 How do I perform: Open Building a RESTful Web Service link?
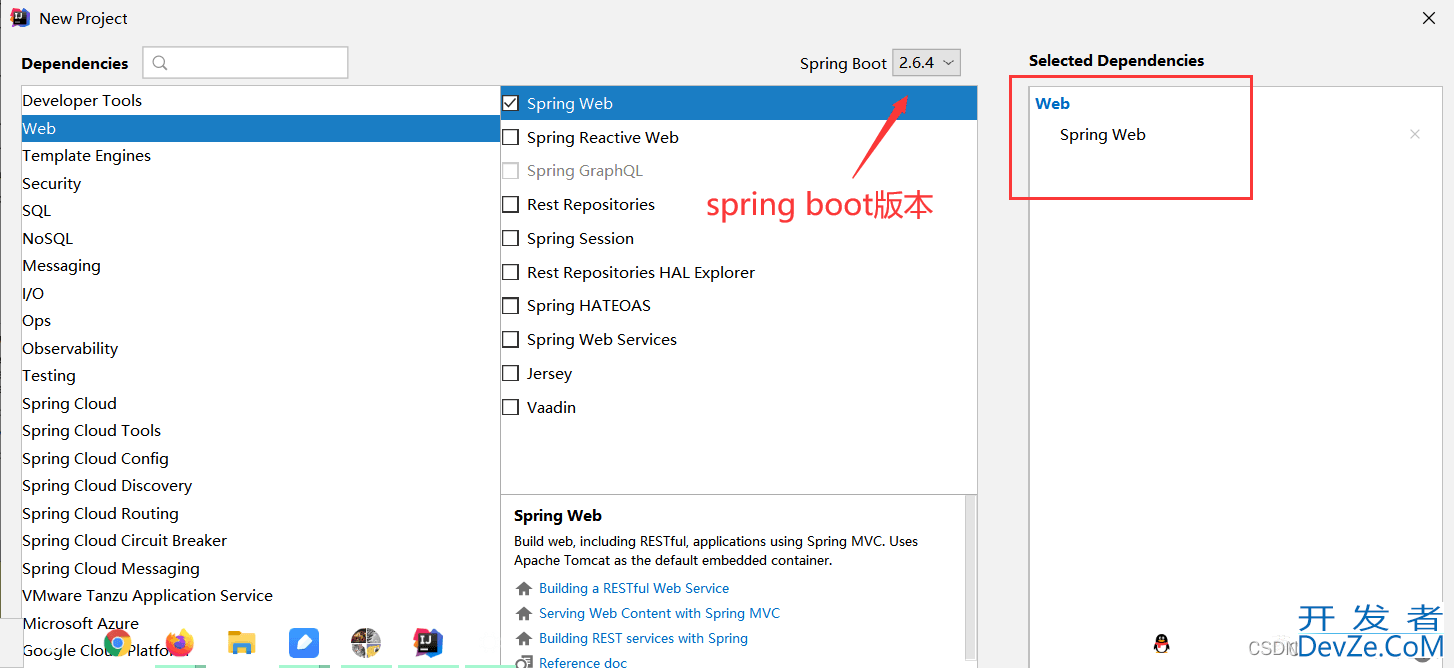634,588
